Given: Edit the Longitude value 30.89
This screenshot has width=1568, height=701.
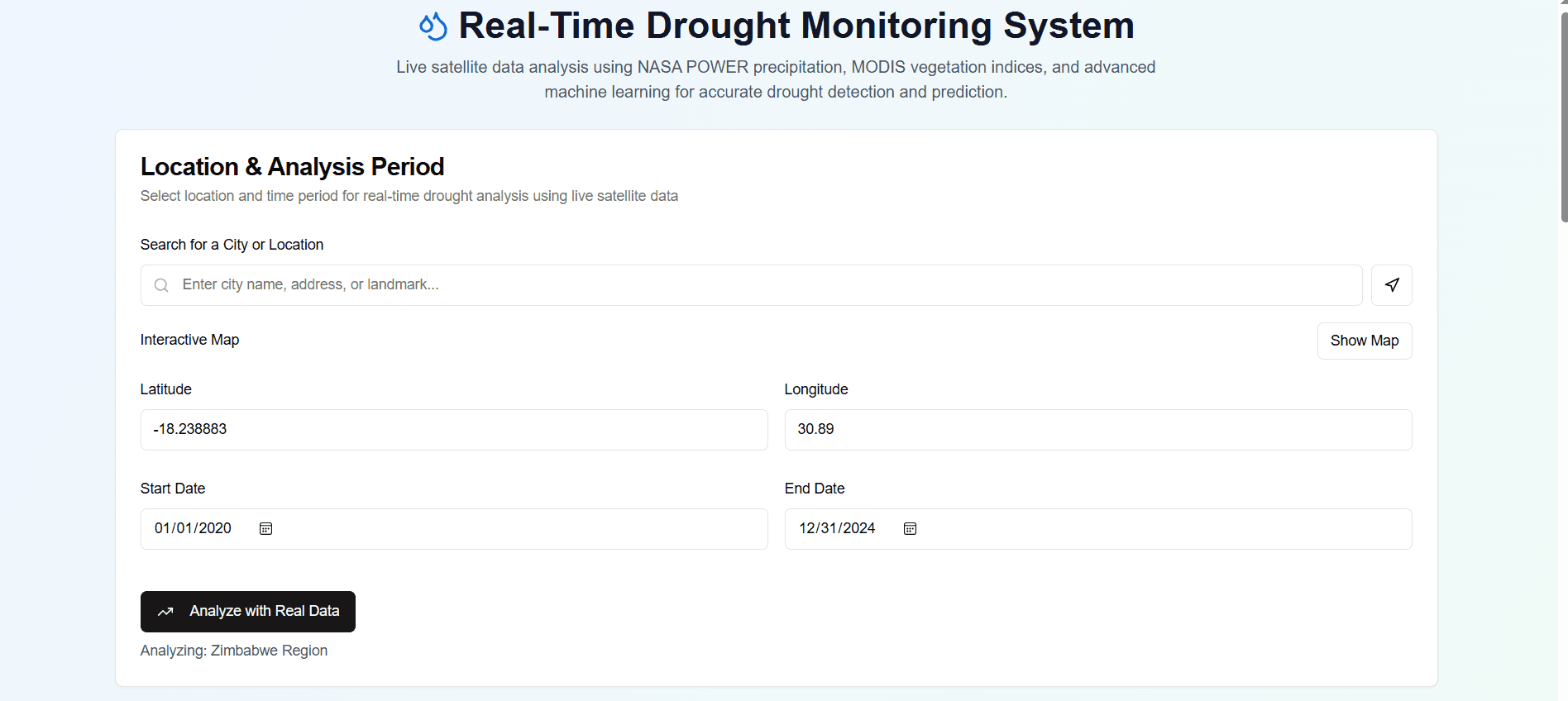Looking at the screenshot, I should point(1098,430).
